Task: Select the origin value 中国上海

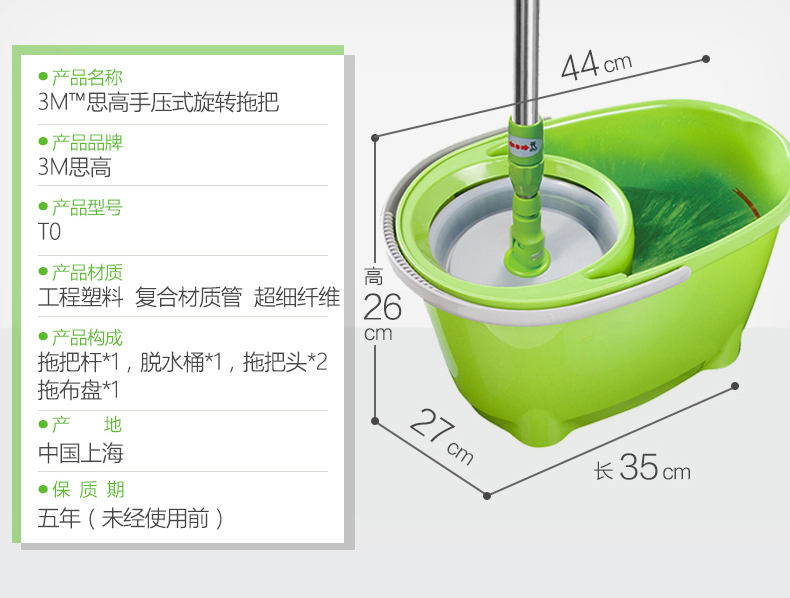Action: click(81, 453)
